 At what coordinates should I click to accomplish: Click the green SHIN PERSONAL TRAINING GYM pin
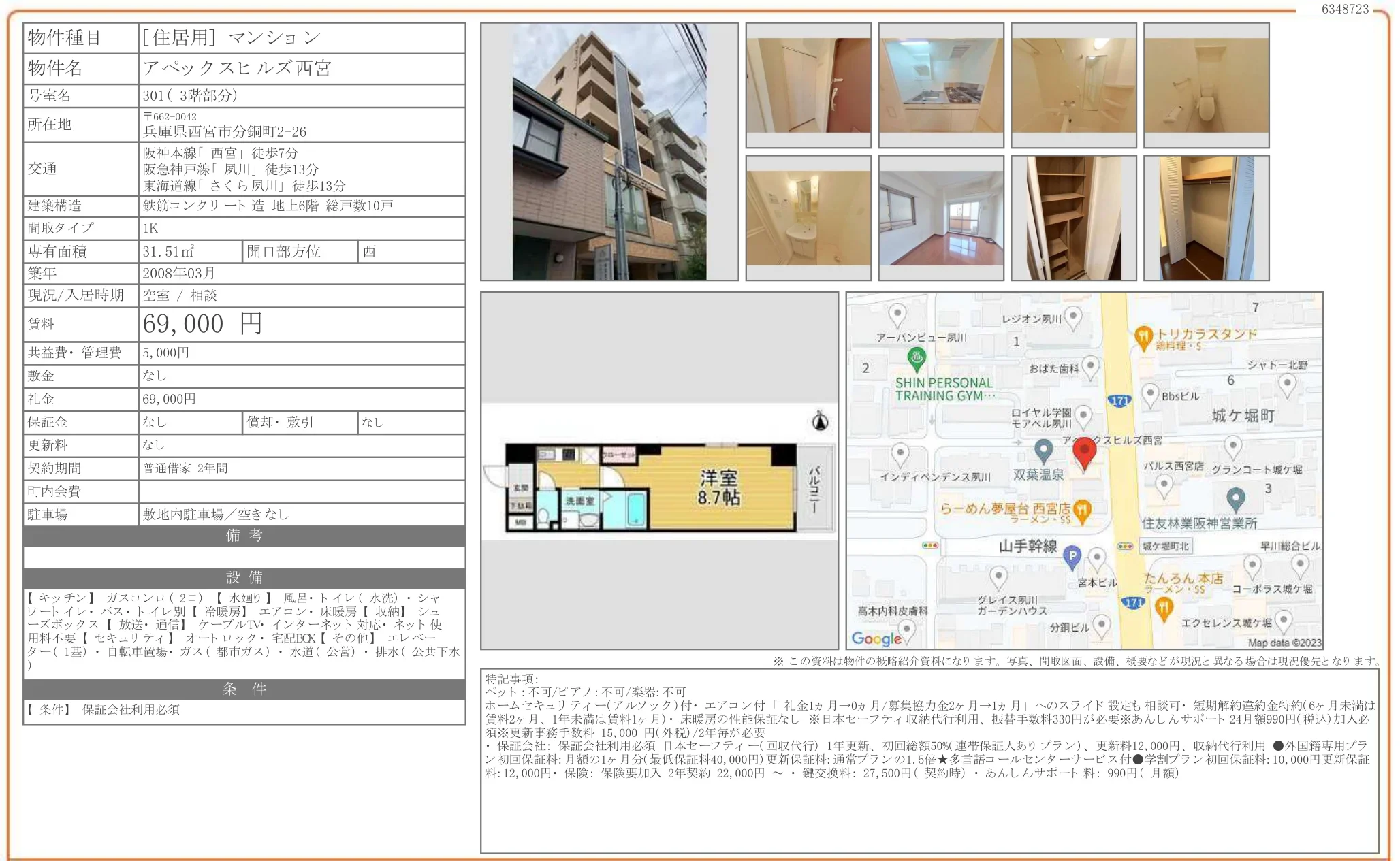coord(917,357)
